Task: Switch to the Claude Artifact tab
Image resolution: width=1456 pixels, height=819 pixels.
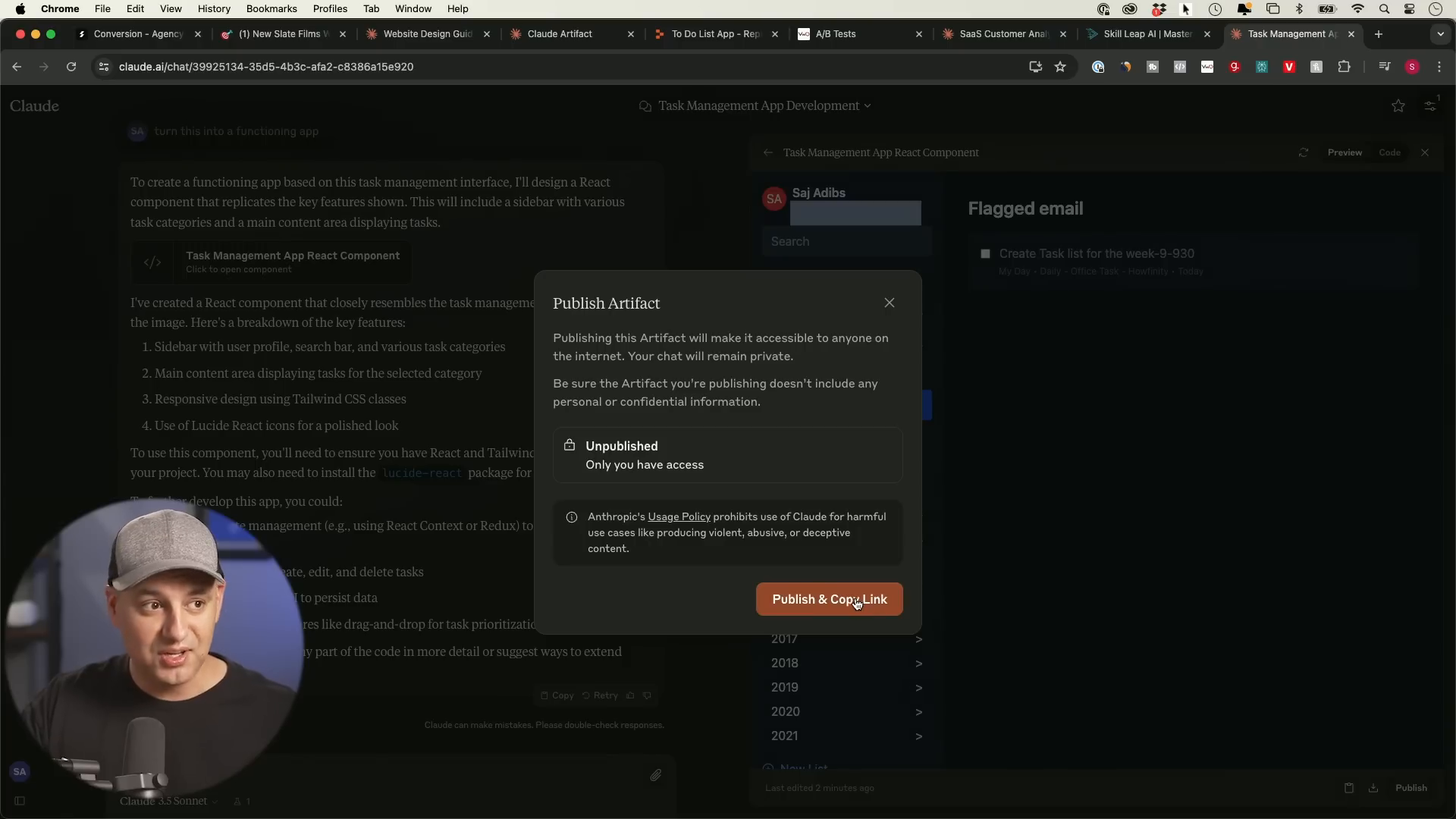Action: point(570,34)
